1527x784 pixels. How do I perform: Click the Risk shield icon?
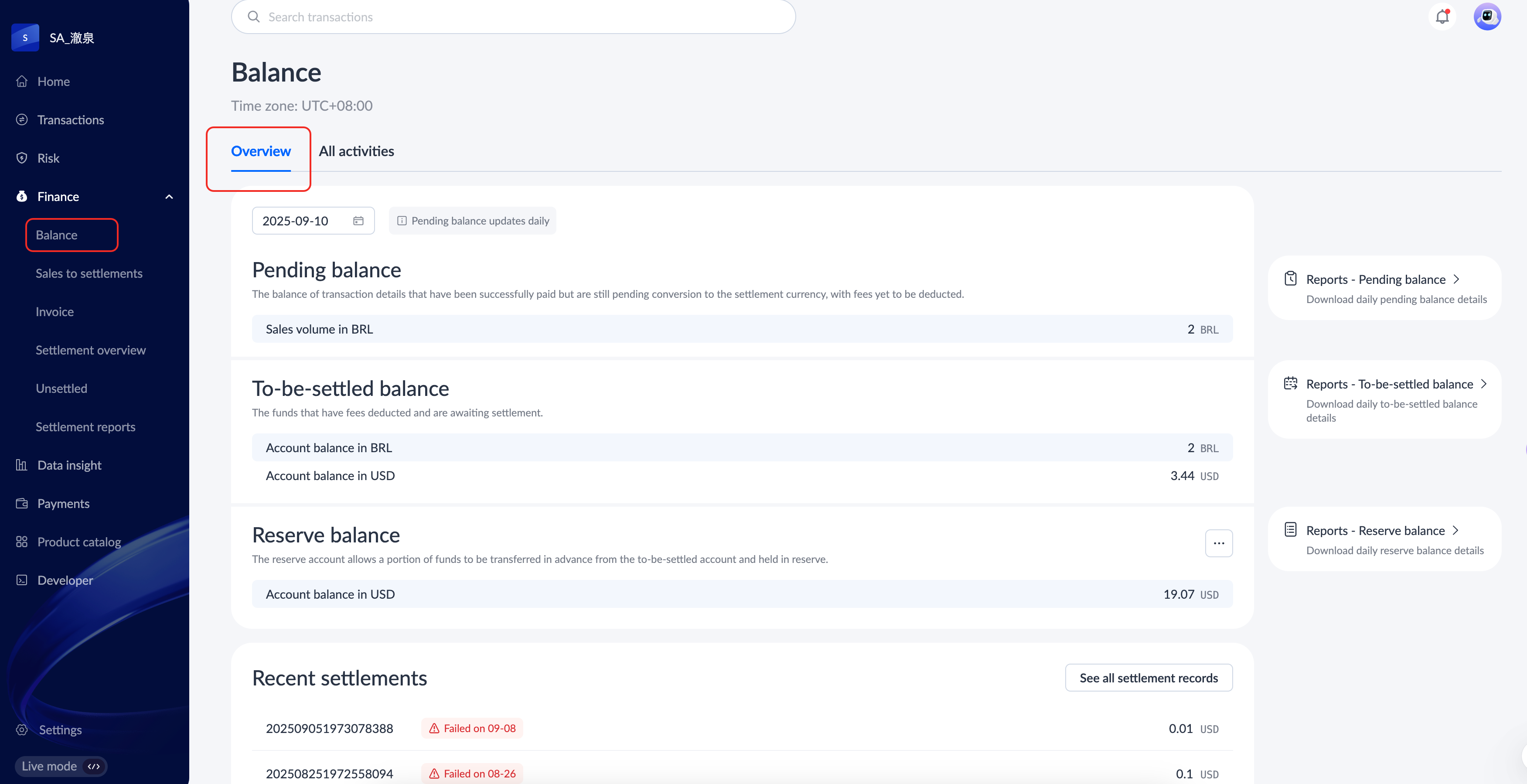click(22, 158)
